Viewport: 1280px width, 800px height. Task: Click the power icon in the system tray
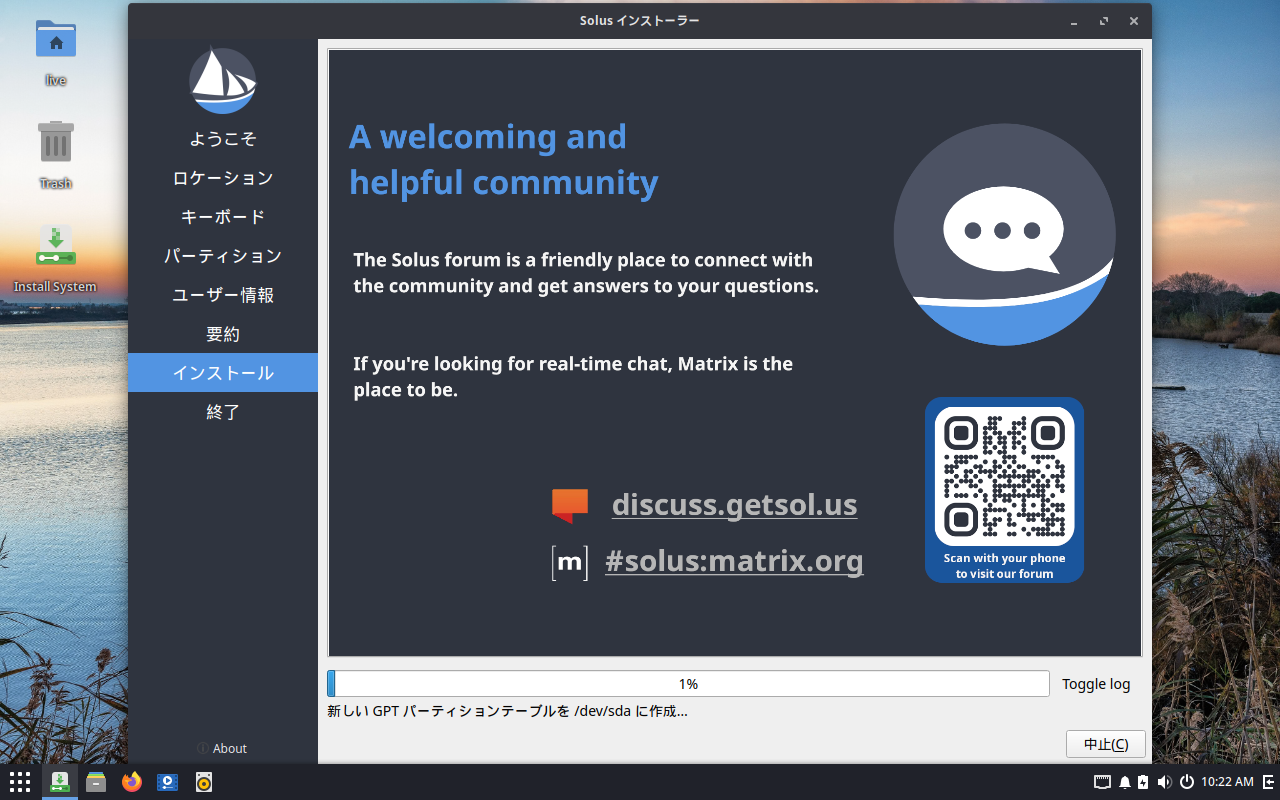[1187, 782]
